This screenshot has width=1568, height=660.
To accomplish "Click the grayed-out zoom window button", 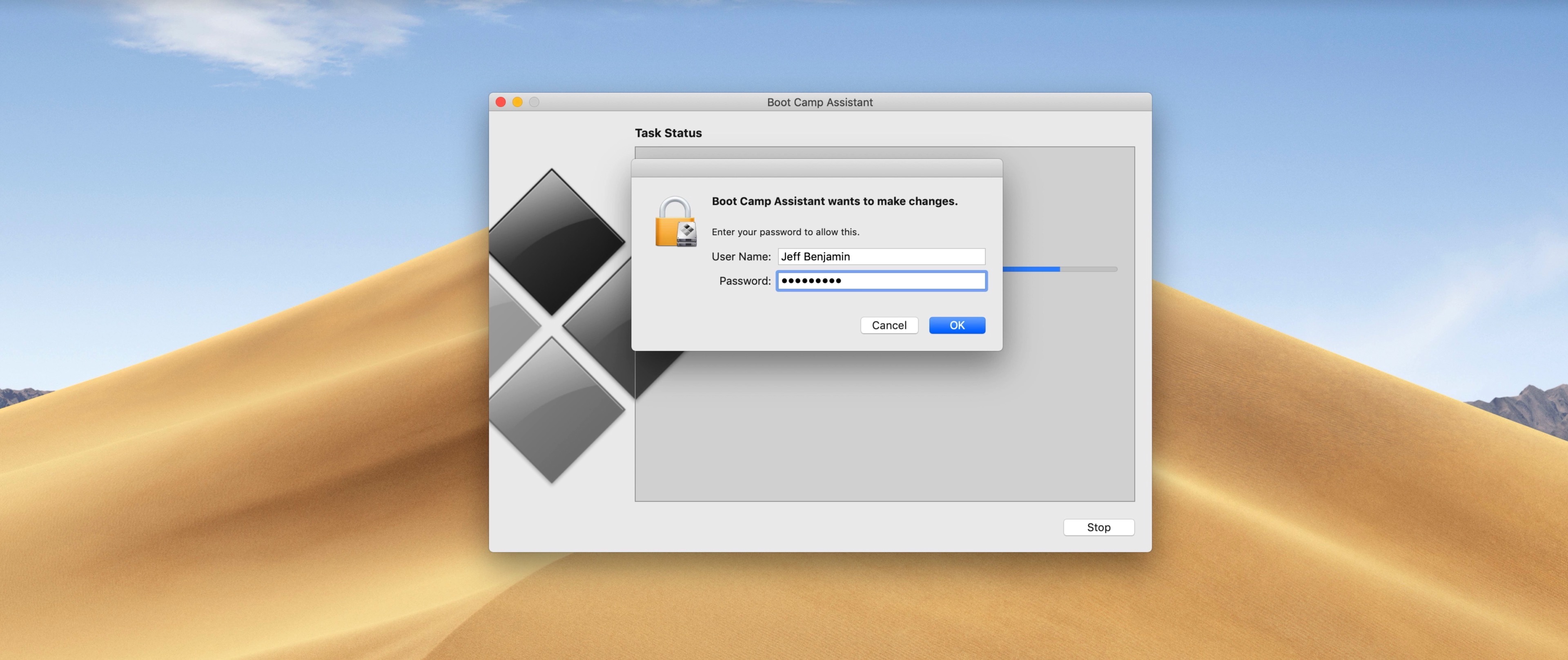I will pos(534,102).
